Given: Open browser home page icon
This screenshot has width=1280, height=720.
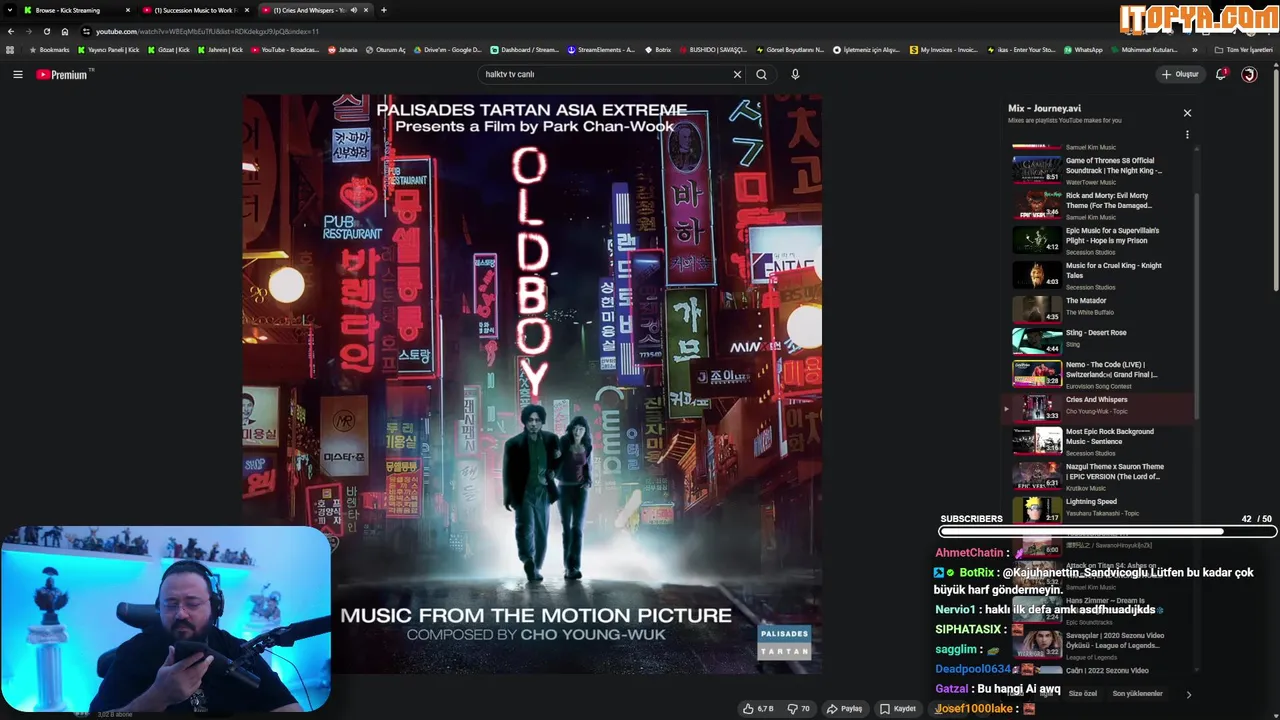Looking at the screenshot, I should coord(65,31).
